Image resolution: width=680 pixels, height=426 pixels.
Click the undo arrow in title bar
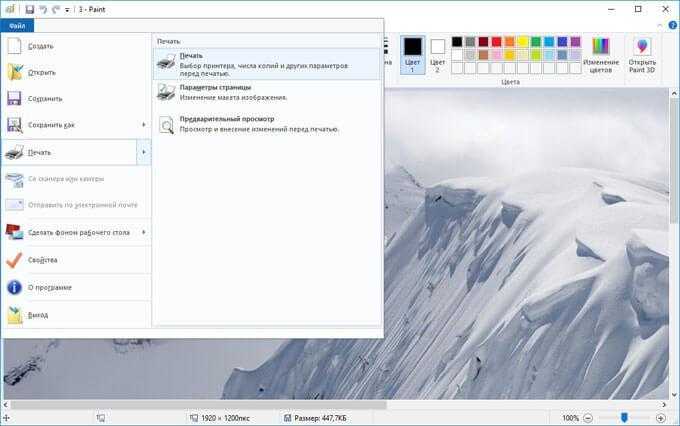pos(43,9)
